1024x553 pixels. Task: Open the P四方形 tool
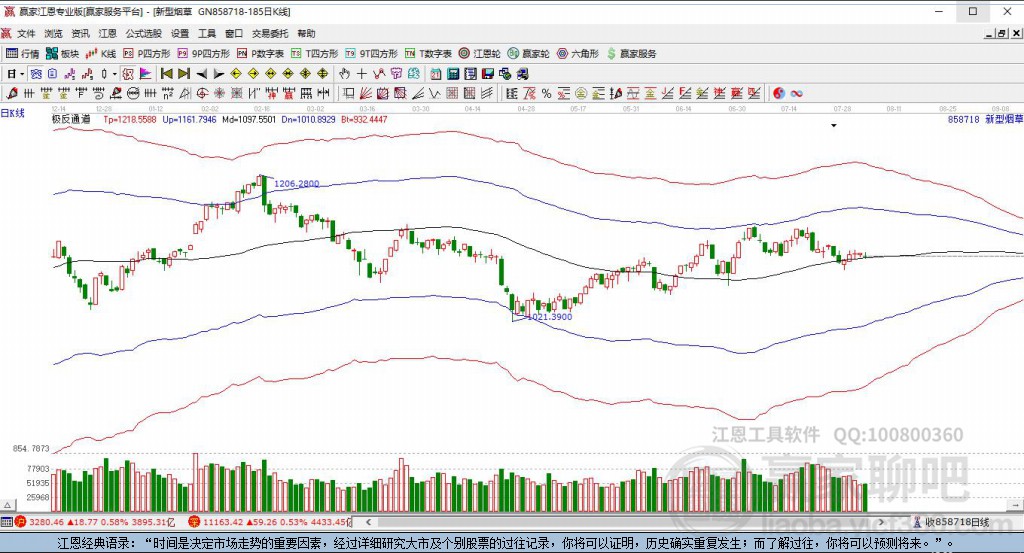coord(146,54)
